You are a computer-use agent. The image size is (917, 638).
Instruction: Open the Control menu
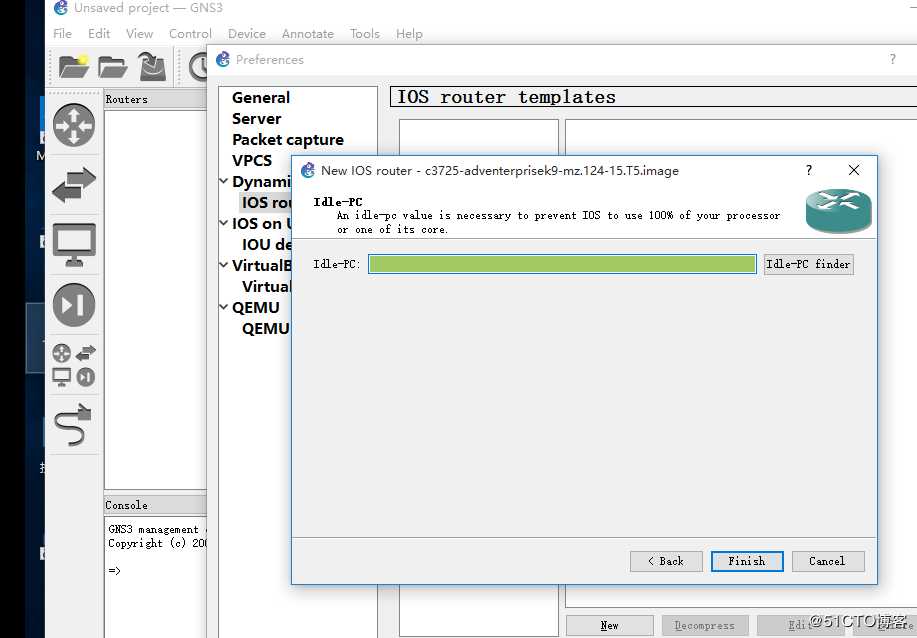click(190, 34)
